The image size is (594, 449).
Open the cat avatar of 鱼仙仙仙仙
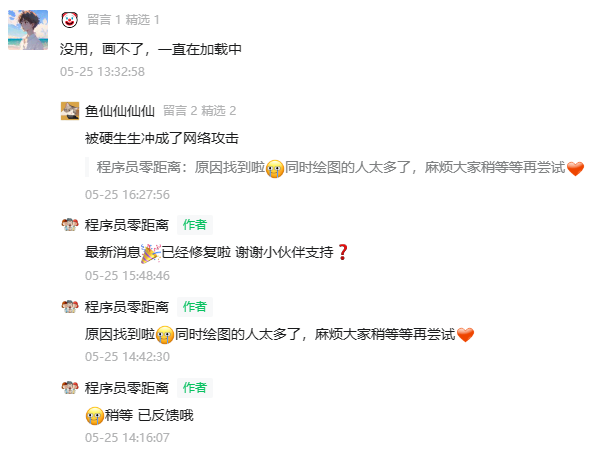pyautogui.click(x=70, y=111)
